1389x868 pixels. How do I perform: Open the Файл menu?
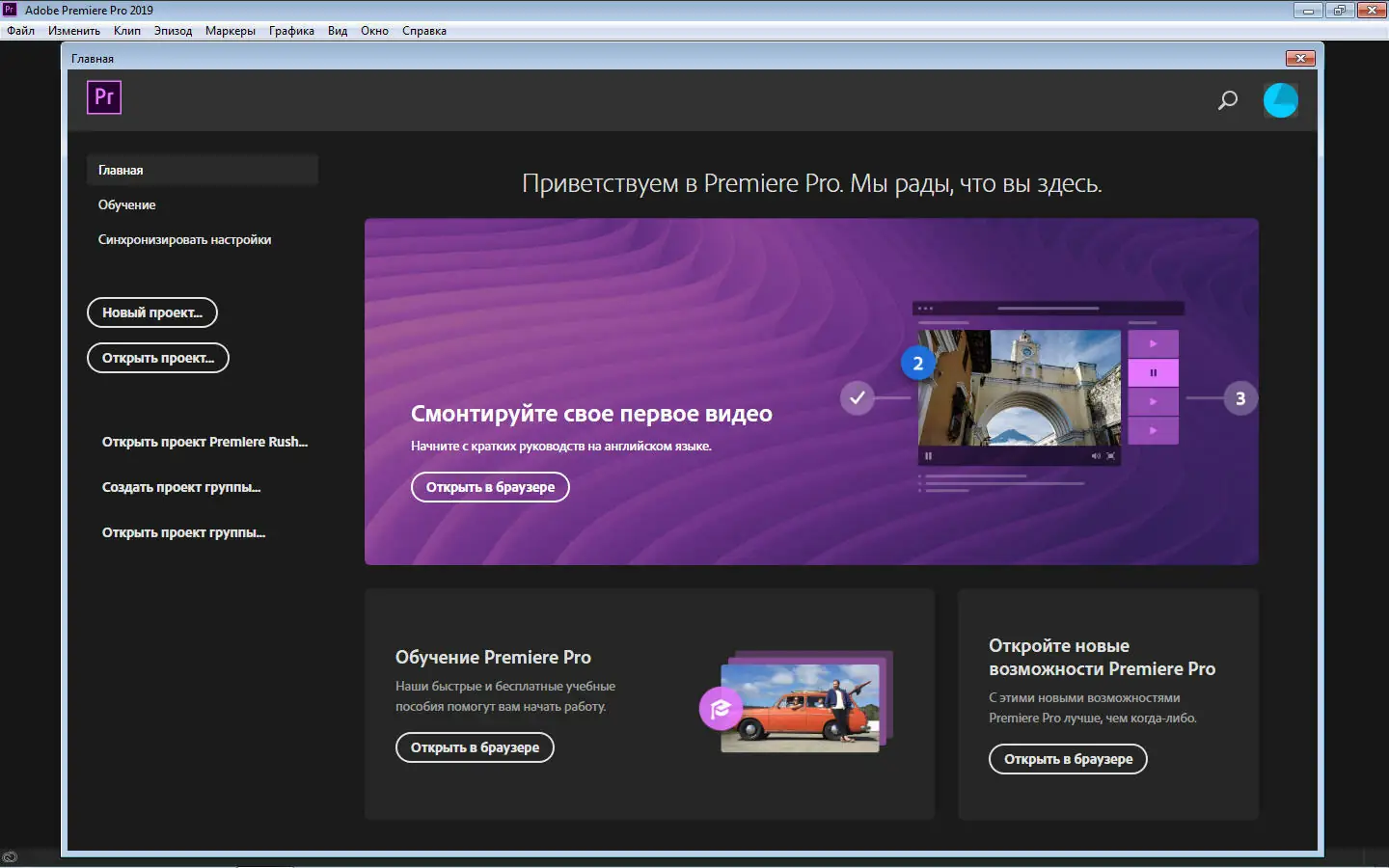[x=19, y=30]
